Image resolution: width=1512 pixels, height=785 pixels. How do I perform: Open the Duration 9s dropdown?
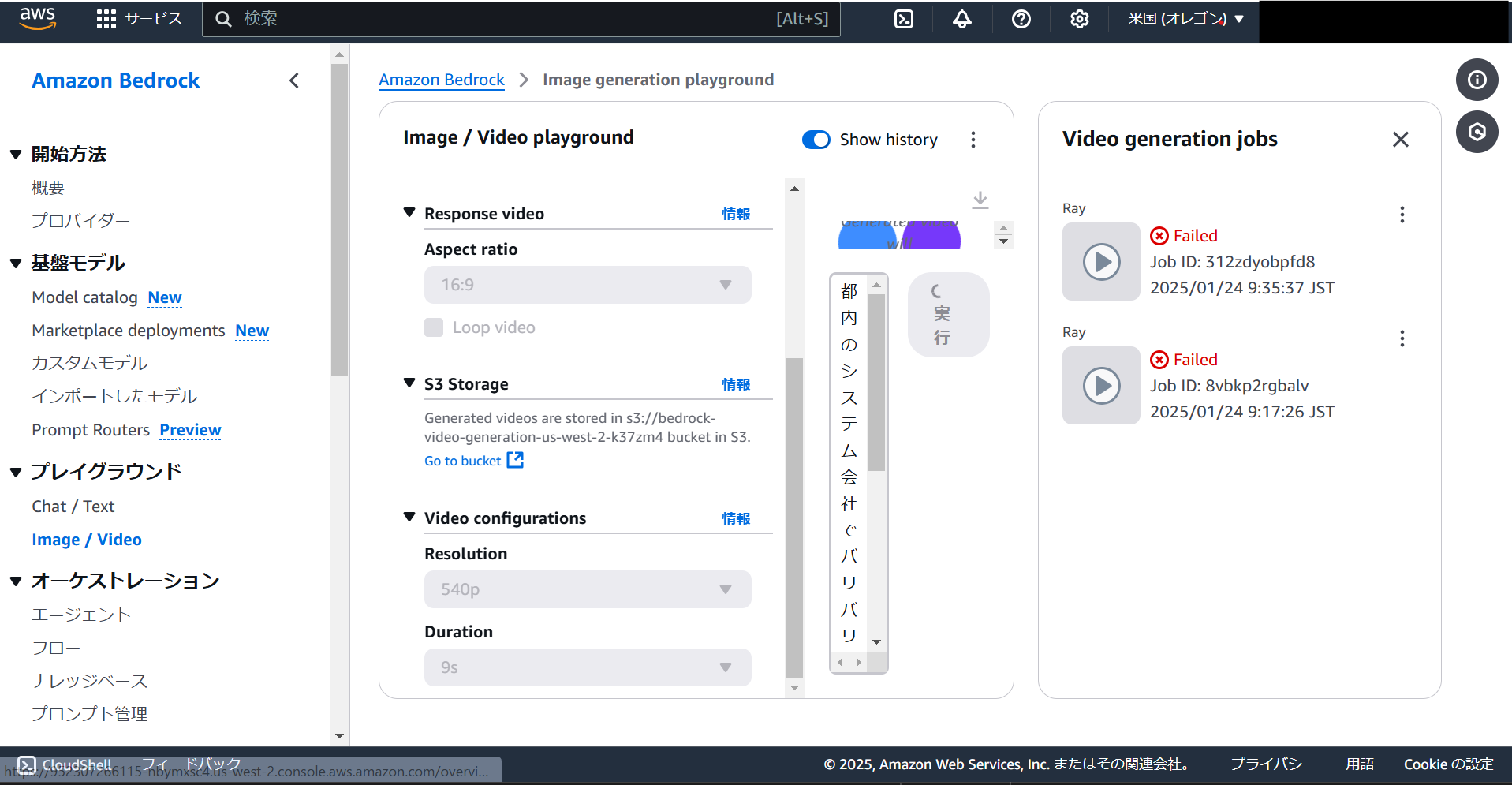tap(588, 667)
